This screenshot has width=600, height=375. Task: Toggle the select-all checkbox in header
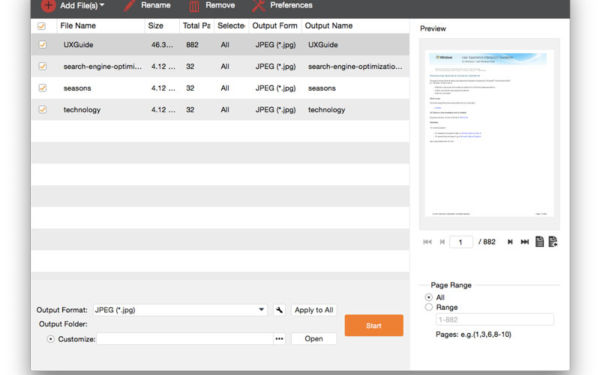[42, 26]
